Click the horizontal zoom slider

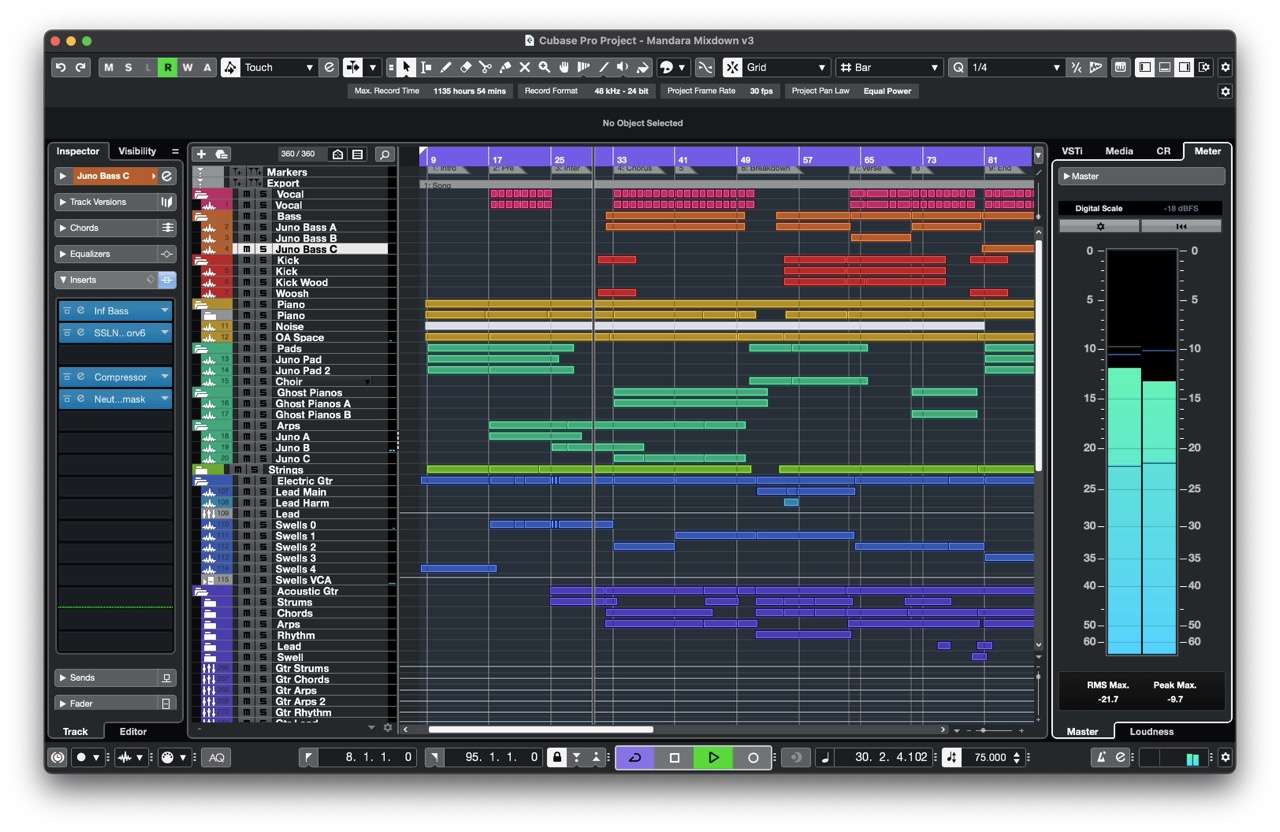tap(995, 730)
